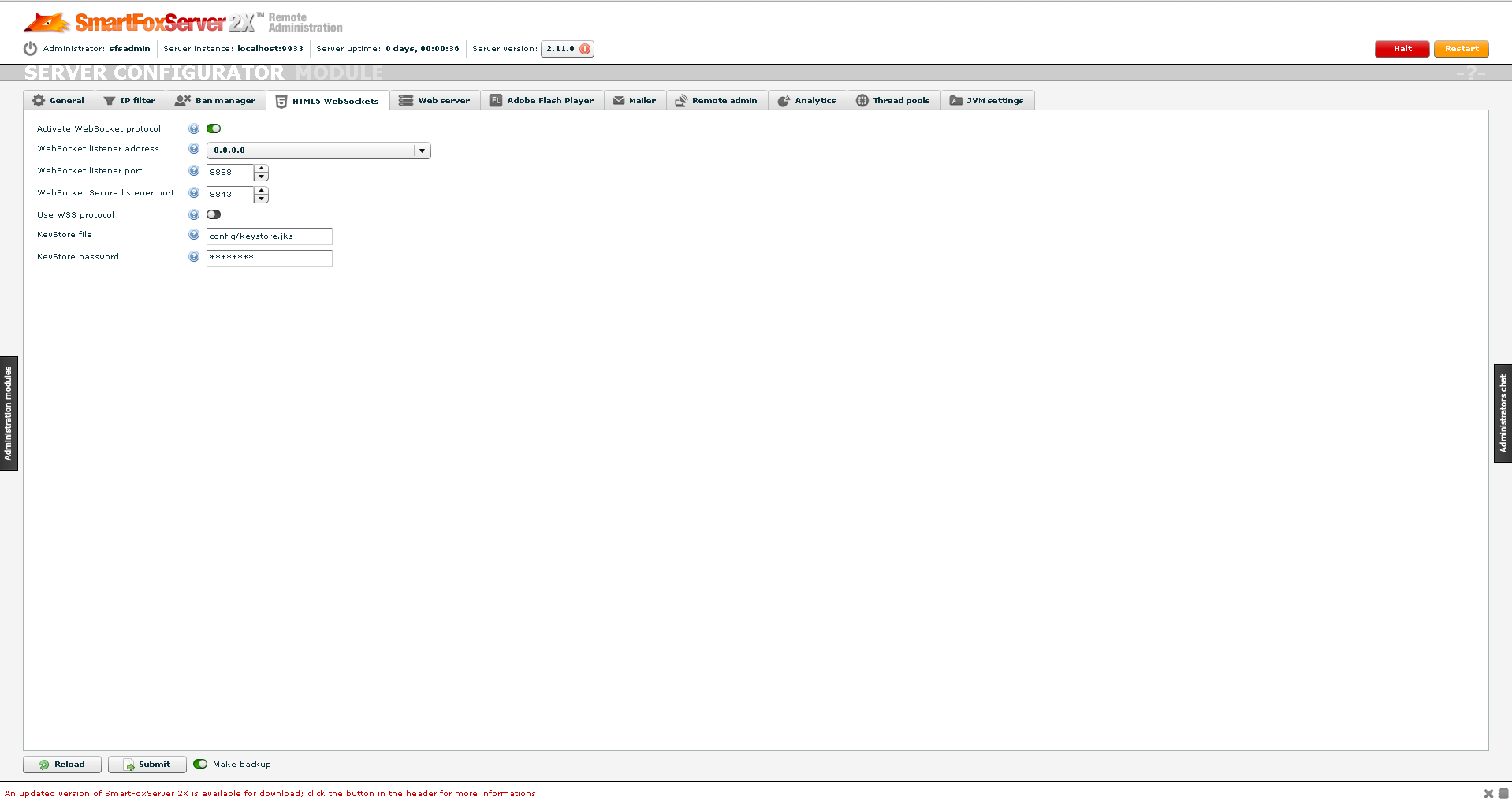Screen dimensions: 1512x804
Task: Decrease the WebSocket Secure listener port value
Action: click(x=261, y=199)
